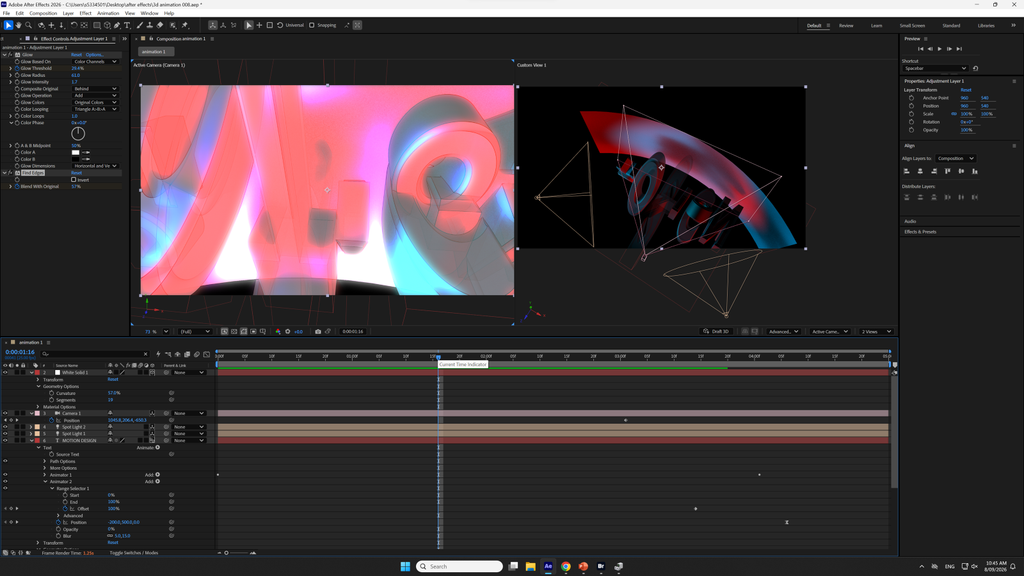Select the Puppet Pin tool
Screen dimensions: 1024x576
coord(185,25)
